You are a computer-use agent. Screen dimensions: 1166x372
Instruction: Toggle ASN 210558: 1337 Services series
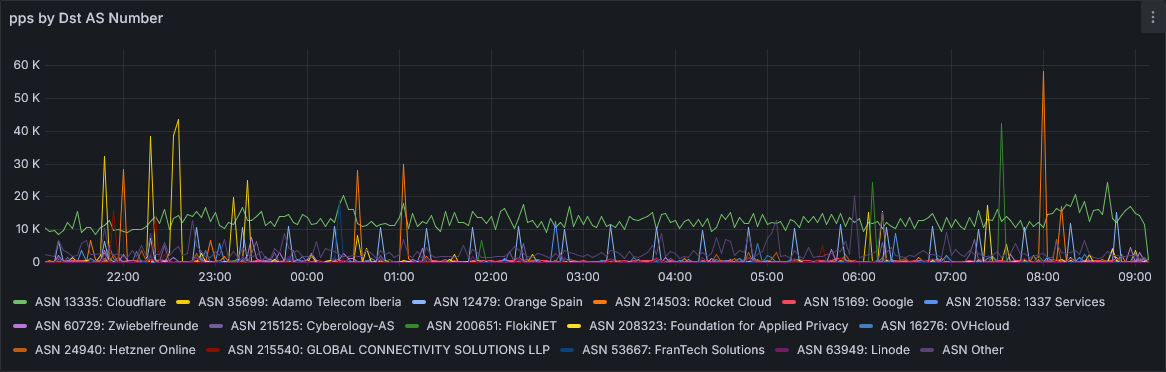click(1025, 302)
